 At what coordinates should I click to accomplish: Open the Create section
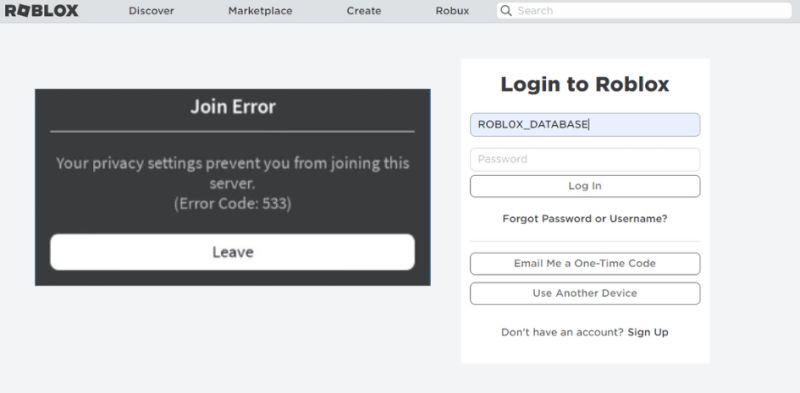pos(364,11)
